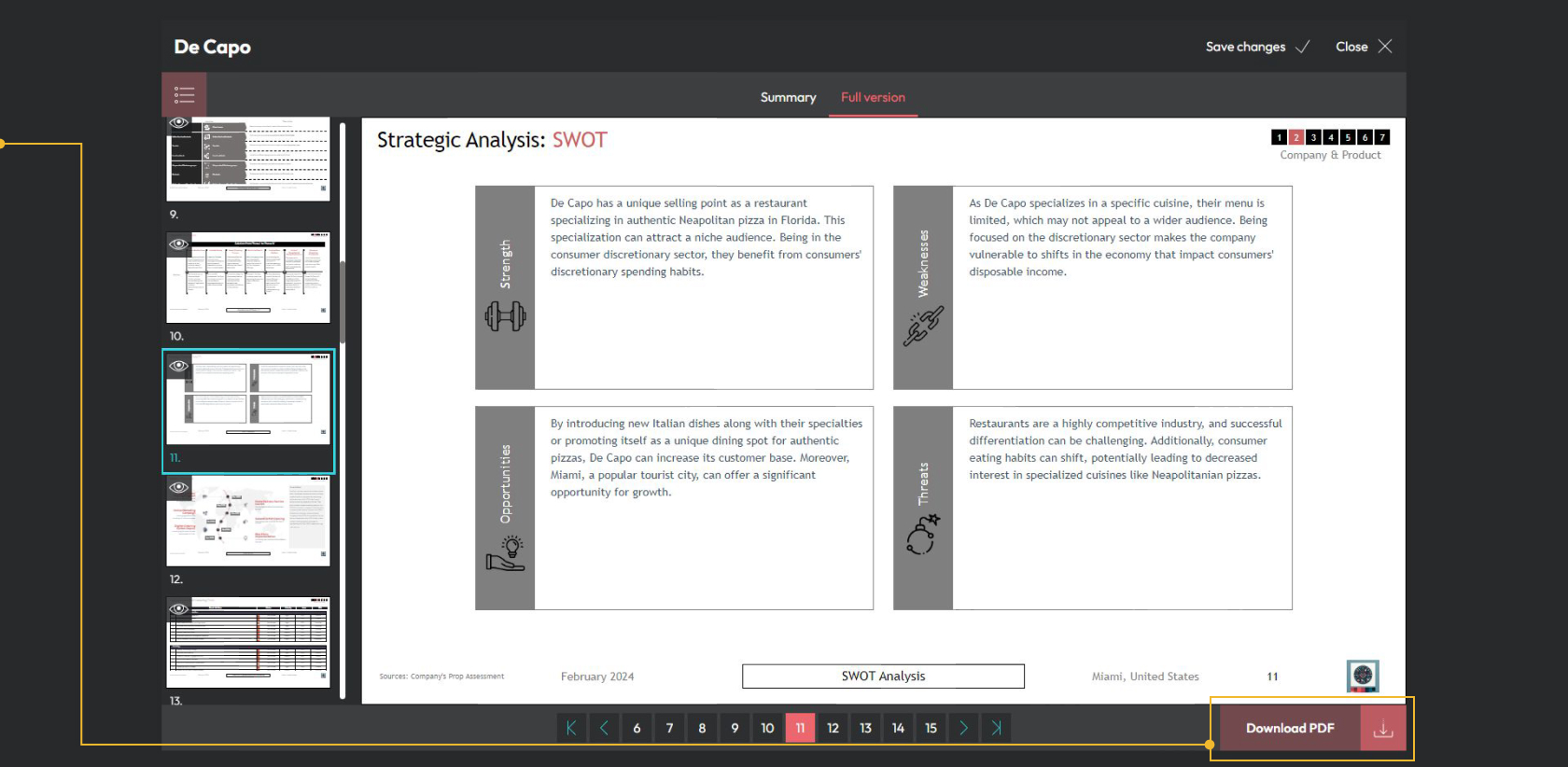
Task: Click the SWOT Analysis footer box
Action: point(883,676)
